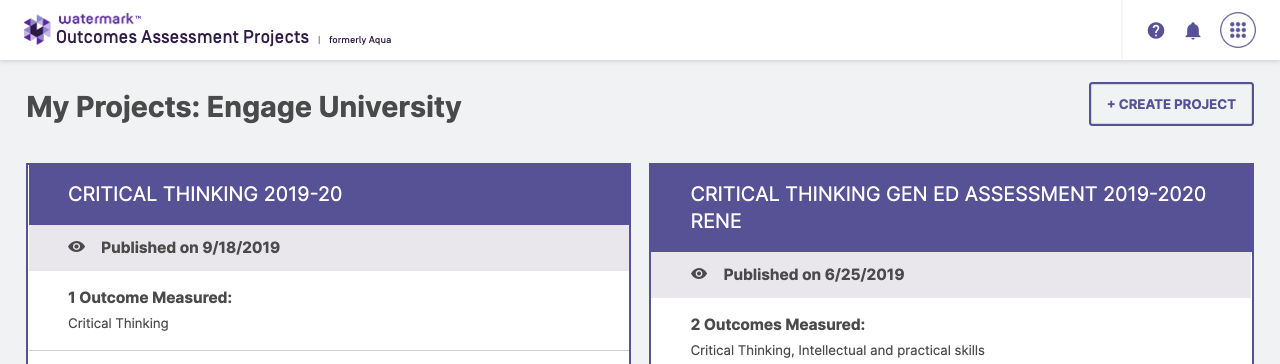The height and width of the screenshot is (364, 1280).
Task: Click the Watermark logo icon
Action: point(37,29)
